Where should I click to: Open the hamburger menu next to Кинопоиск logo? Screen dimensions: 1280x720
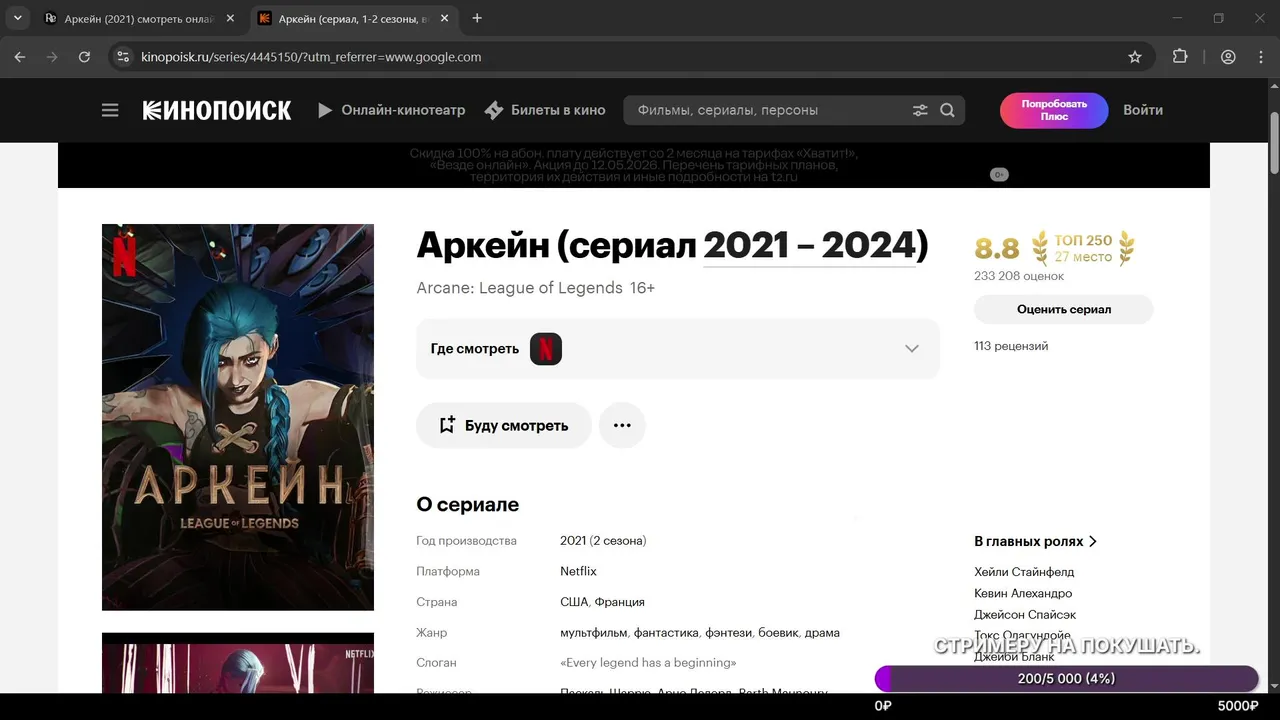110,110
